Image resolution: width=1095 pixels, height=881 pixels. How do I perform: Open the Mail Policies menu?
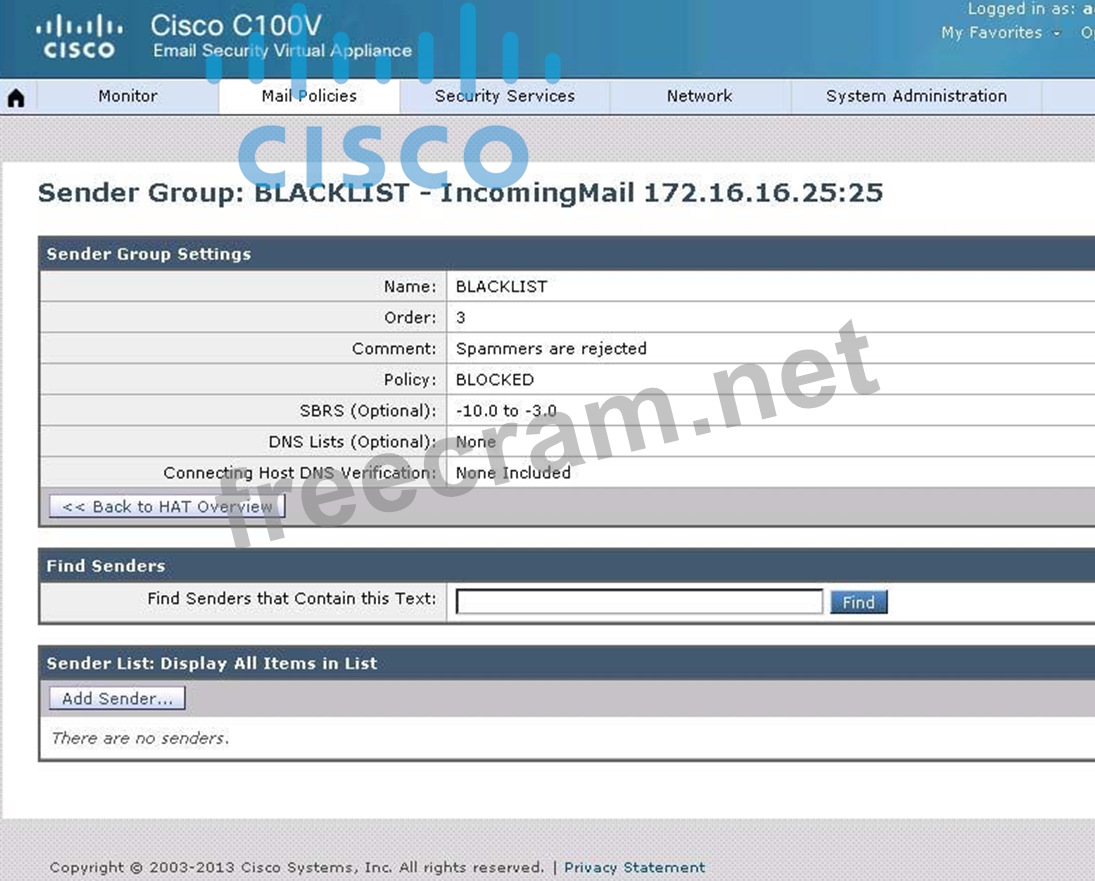point(309,96)
